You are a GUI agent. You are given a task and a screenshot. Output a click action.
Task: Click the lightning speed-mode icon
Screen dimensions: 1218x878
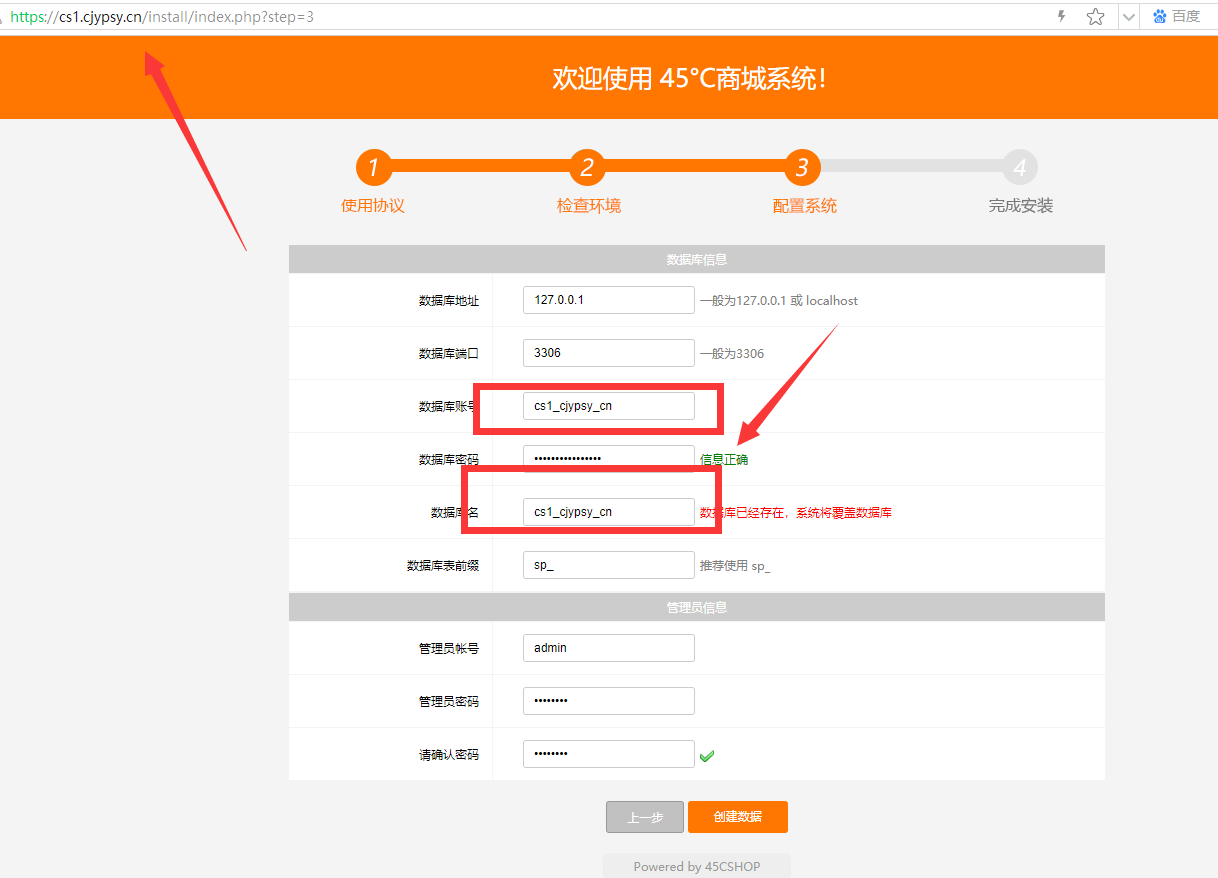[x=1062, y=16]
